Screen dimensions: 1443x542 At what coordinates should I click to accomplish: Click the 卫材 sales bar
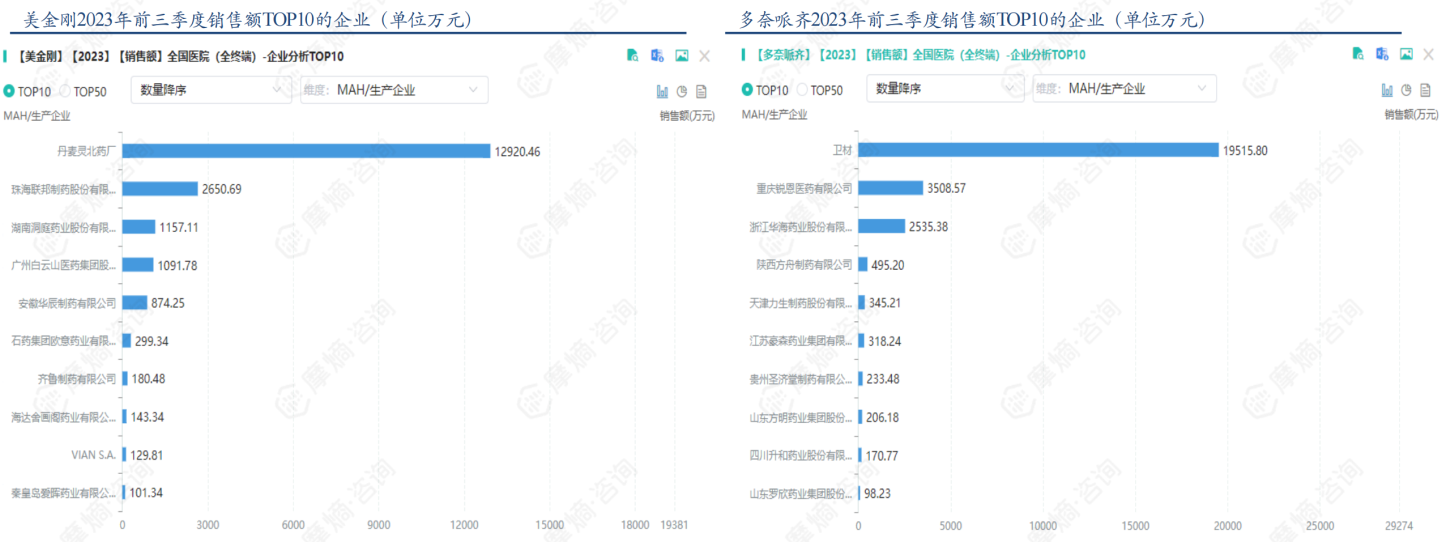(x=1037, y=150)
